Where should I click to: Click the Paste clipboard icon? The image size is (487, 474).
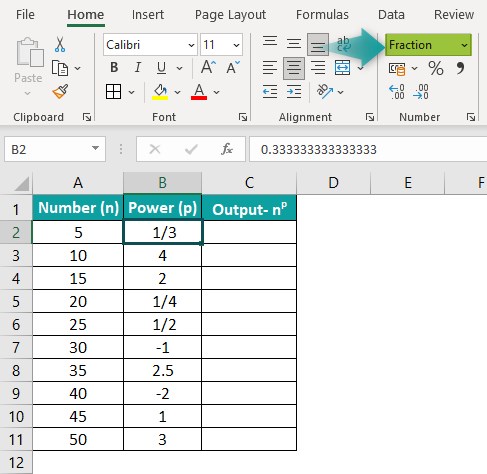tap(30, 52)
